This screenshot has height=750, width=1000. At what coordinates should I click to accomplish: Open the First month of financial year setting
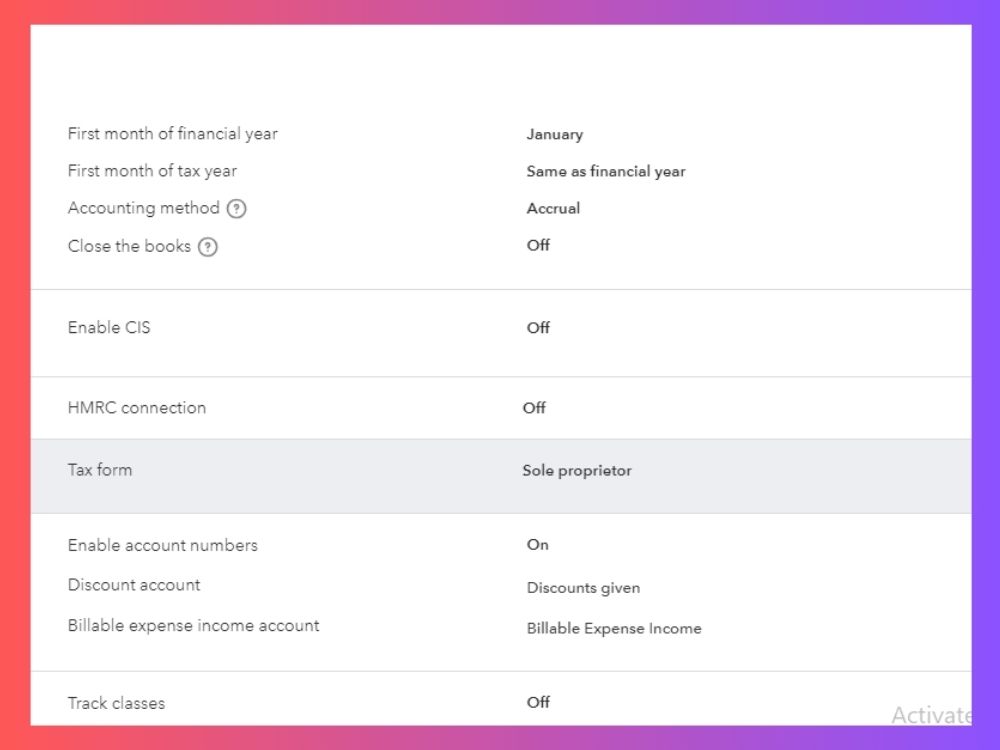173,133
